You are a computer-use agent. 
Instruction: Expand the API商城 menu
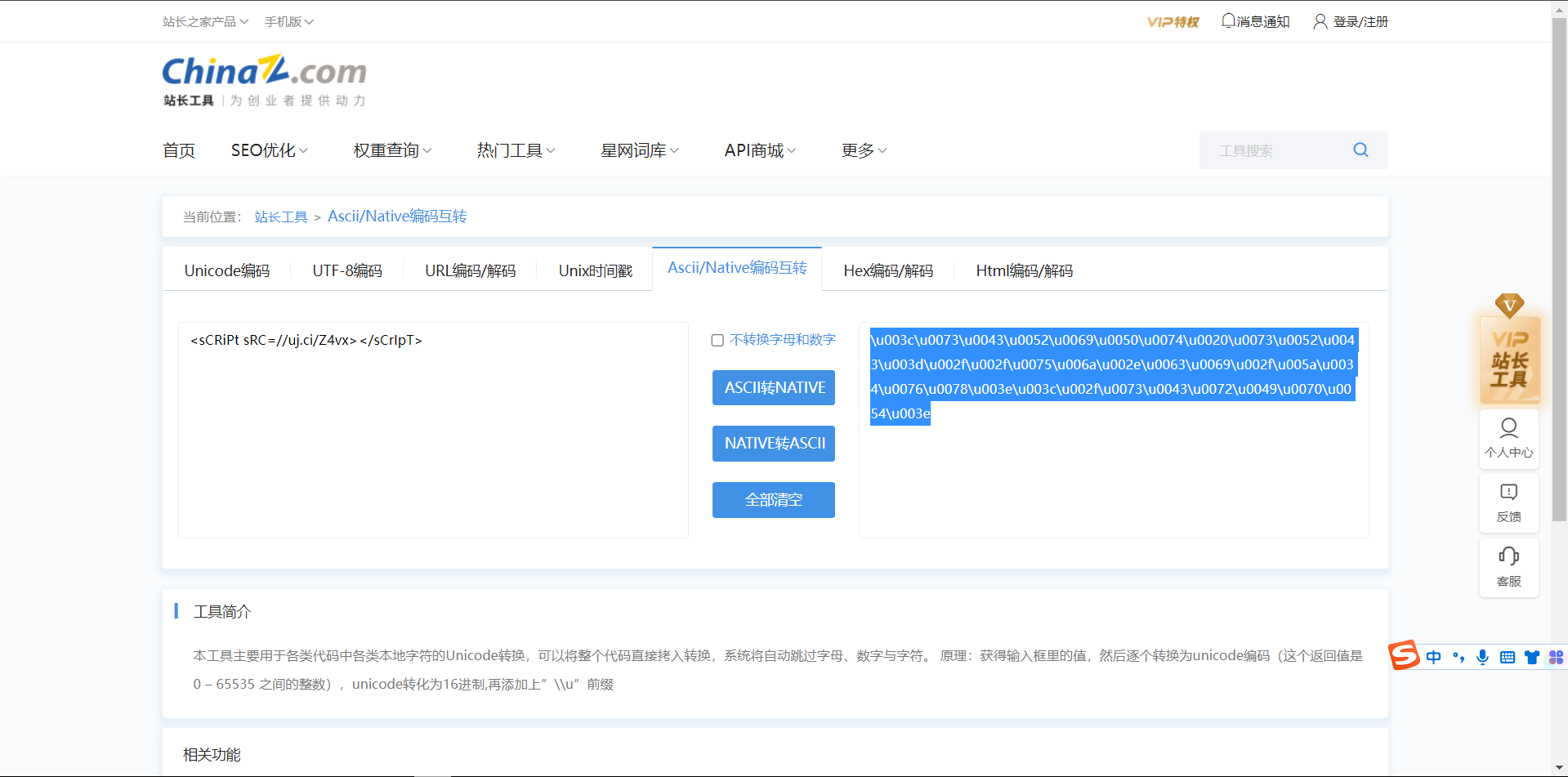760,150
